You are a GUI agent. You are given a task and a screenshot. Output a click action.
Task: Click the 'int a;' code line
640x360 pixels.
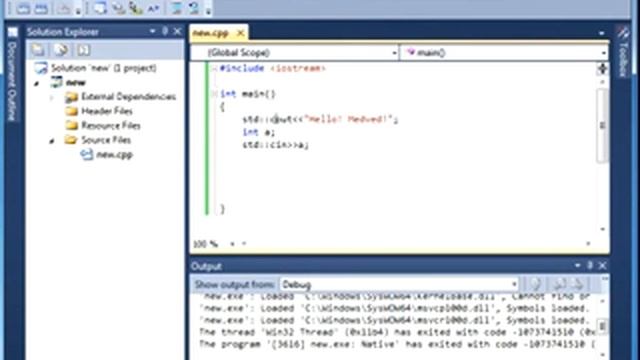(259, 132)
